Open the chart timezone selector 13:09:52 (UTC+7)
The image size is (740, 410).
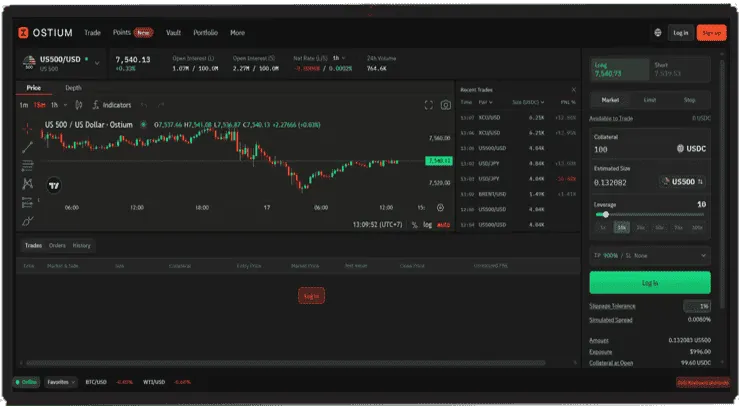click(x=378, y=225)
